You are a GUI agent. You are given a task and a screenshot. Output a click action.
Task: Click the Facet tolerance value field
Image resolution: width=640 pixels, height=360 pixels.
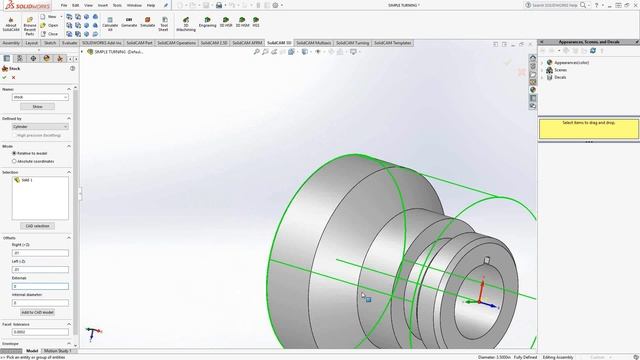click(40, 332)
